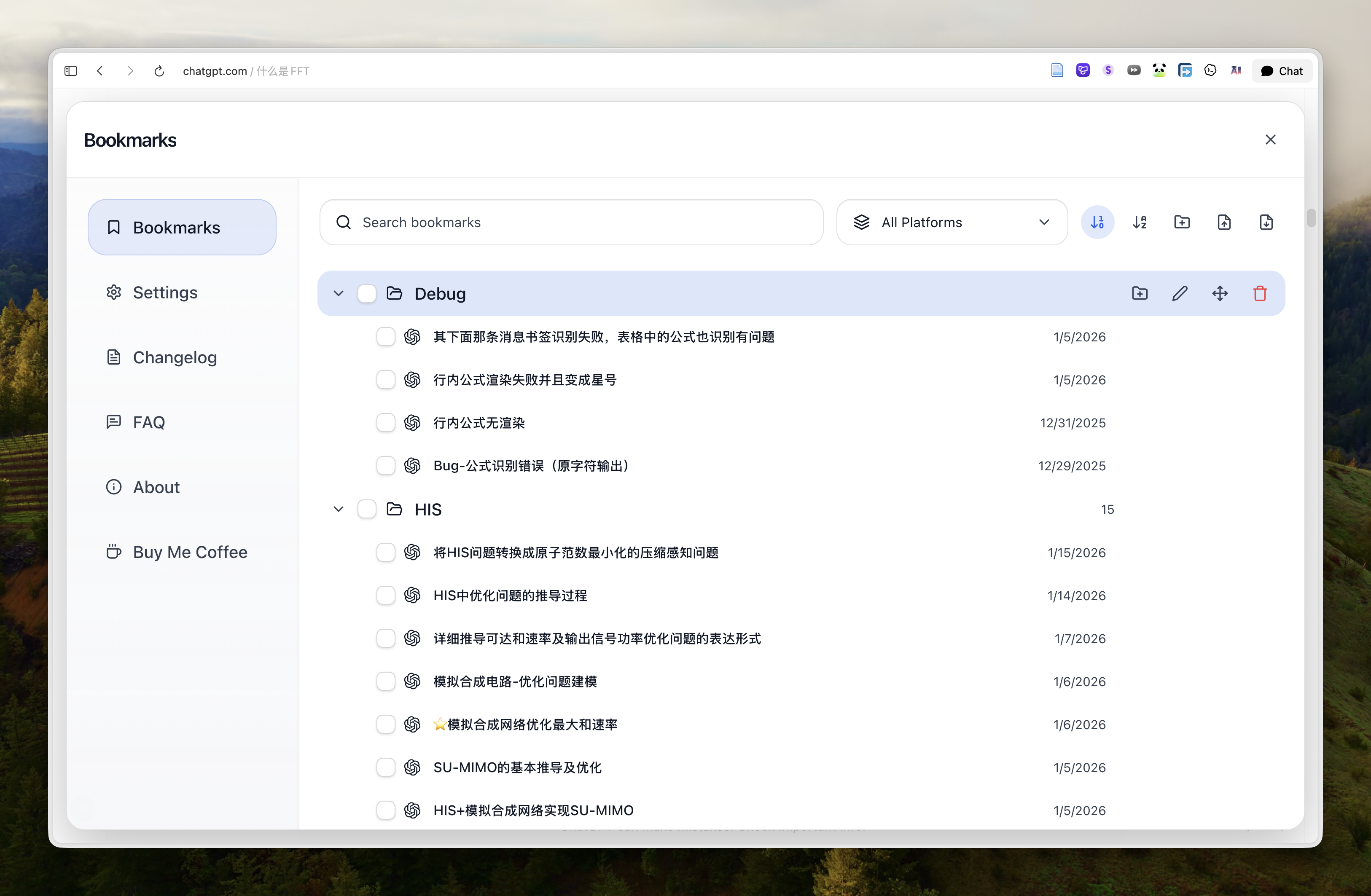Screen dimensions: 1371x896
Task: Open the All Platforms dropdown
Action: coord(952,222)
